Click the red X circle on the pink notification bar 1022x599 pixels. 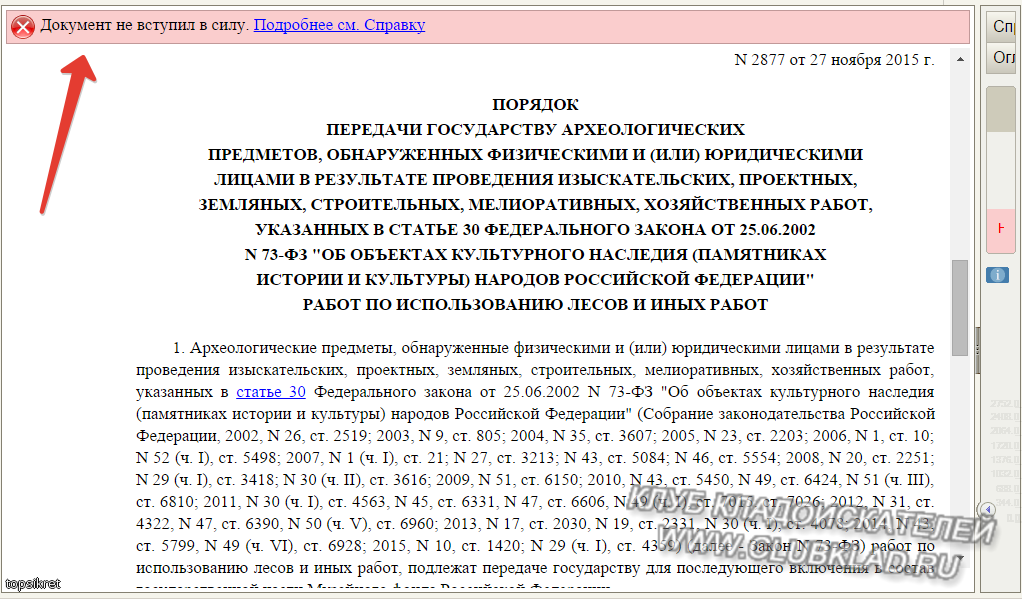(22, 27)
